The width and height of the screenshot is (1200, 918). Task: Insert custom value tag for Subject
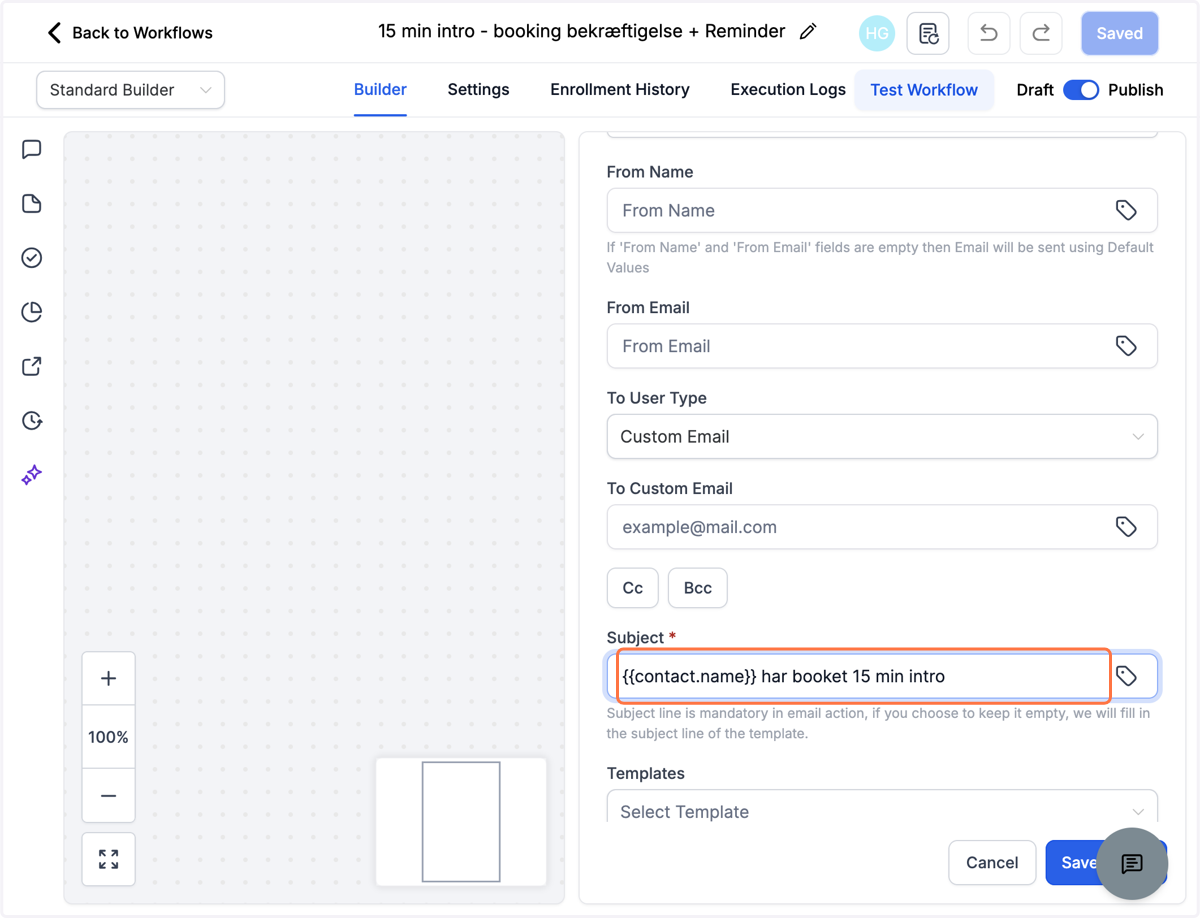(x=1126, y=676)
